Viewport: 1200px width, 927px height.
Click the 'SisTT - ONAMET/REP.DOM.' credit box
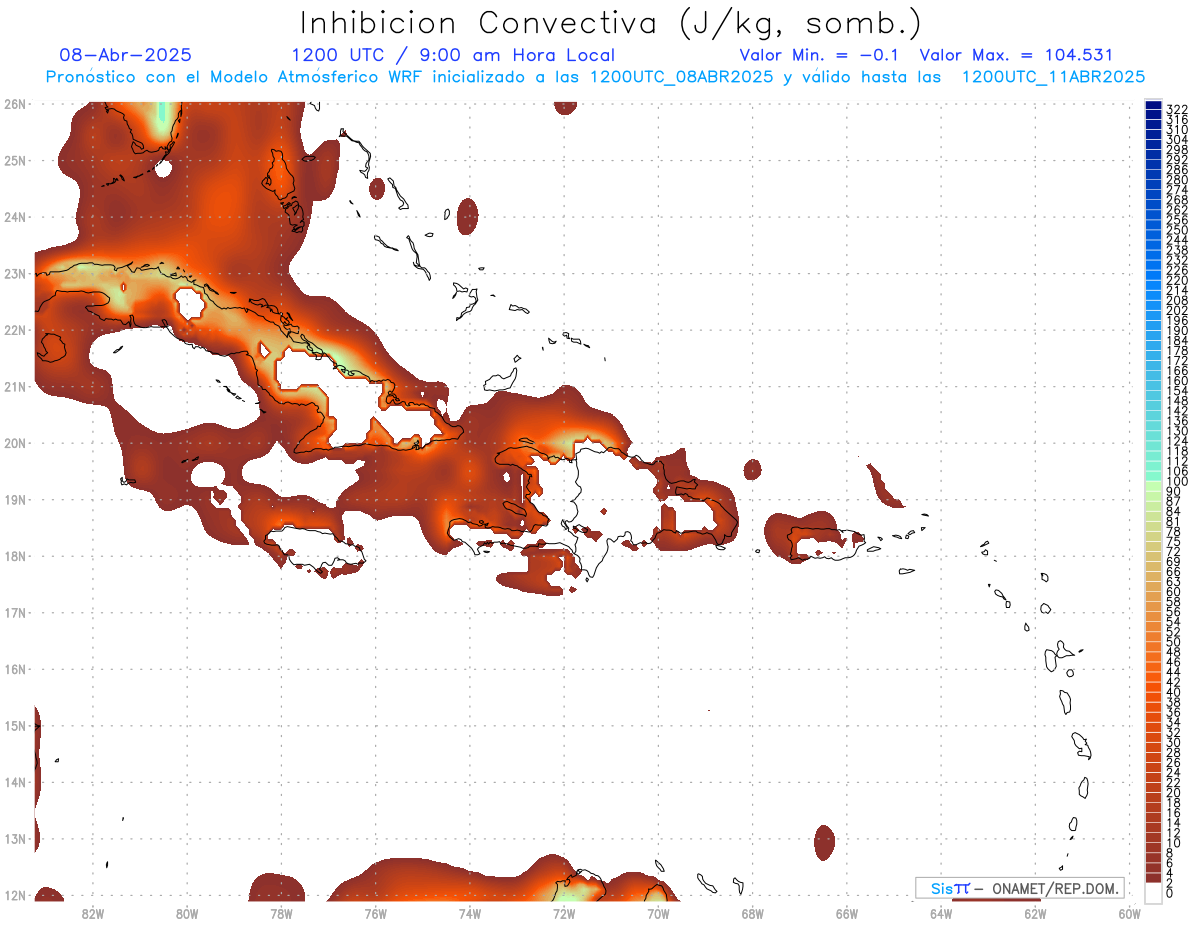(1019, 888)
